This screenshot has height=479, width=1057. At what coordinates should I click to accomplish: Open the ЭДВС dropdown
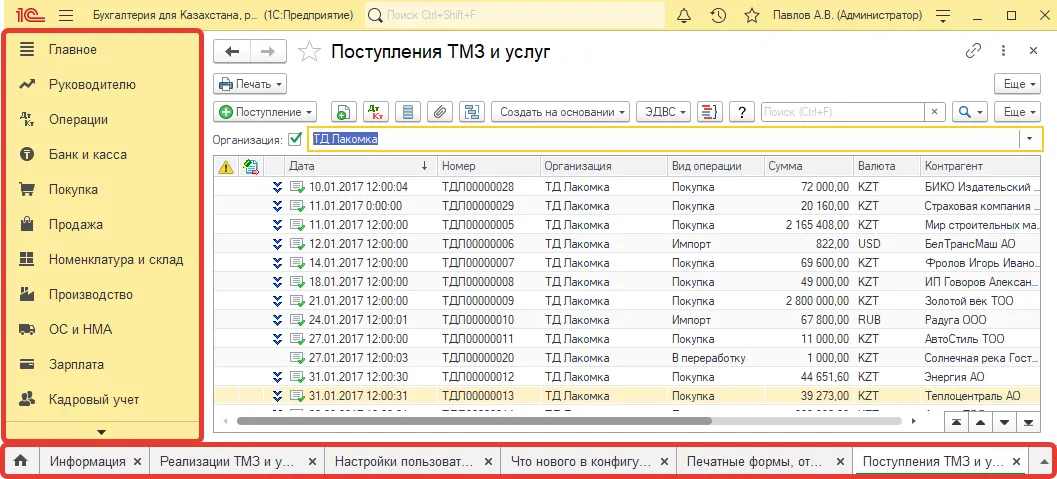663,113
